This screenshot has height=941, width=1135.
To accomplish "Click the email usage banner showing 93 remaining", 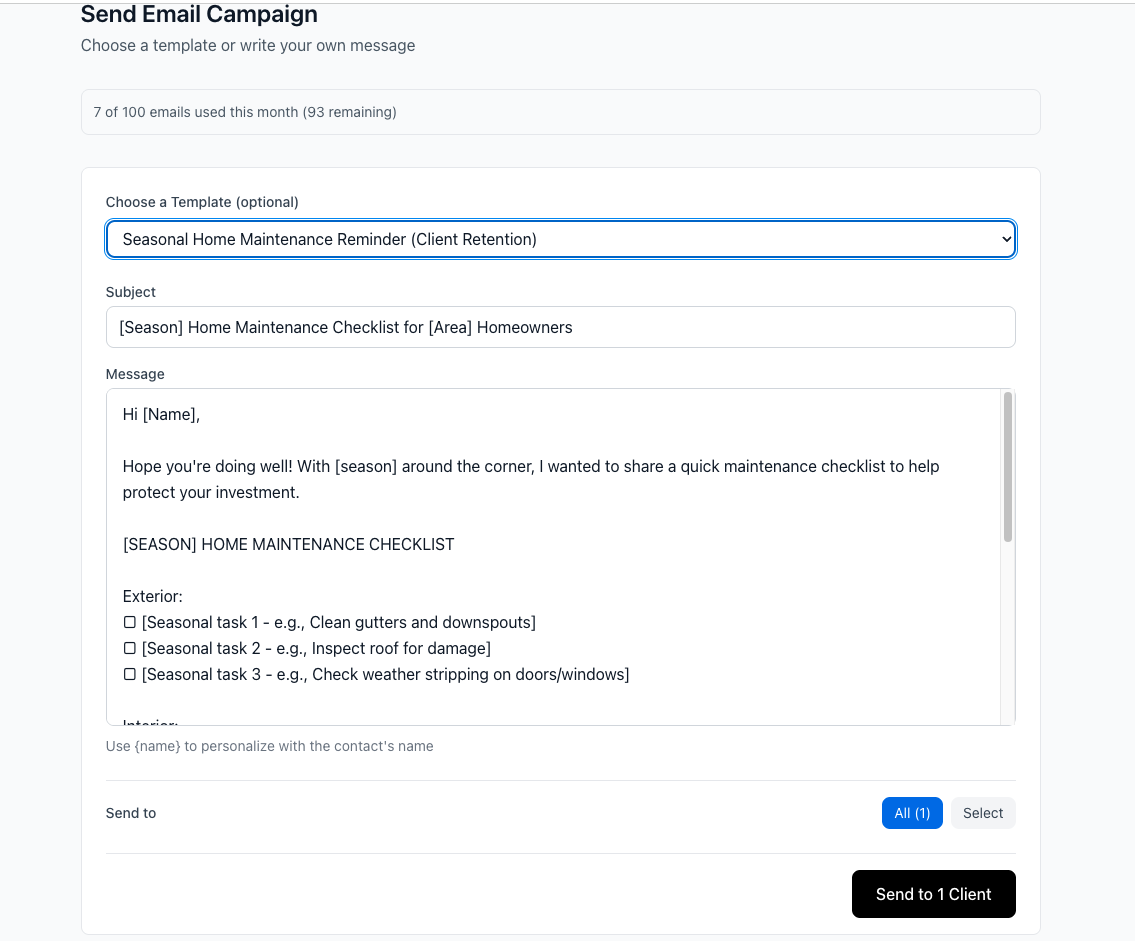I will [x=560, y=112].
